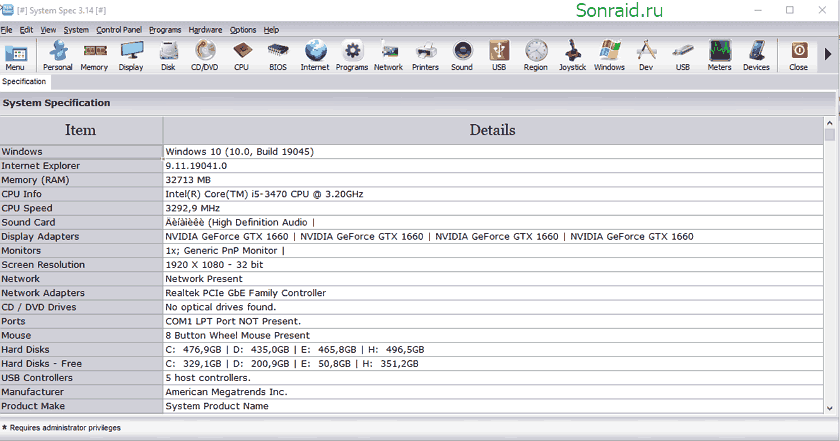Expand toolbar overflow arrow
The width and height of the screenshot is (840, 441).
tap(828, 54)
